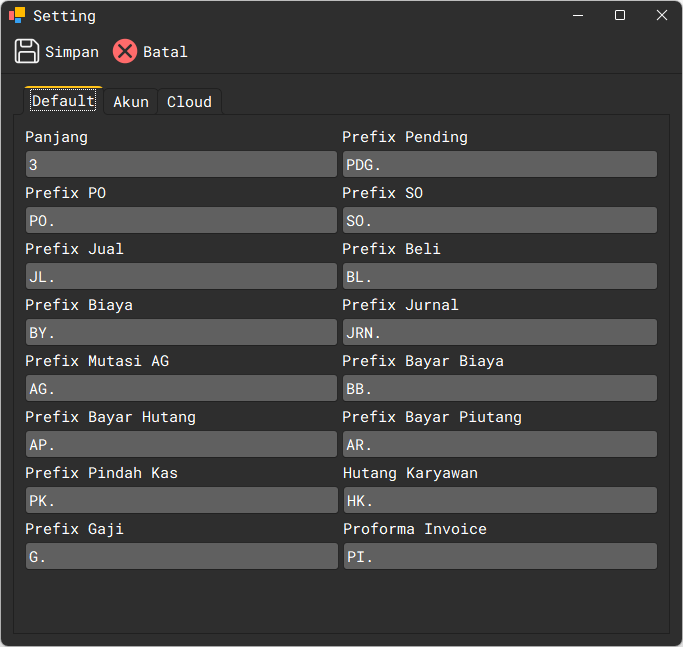Edit the Hutang Karyawan field
Screen dimensions: 683x647
(x=499, y=501)
